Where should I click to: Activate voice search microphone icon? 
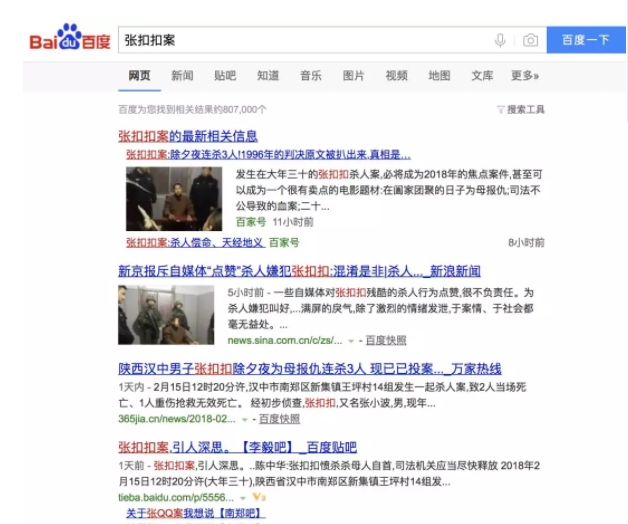click(x=500, y=40)
